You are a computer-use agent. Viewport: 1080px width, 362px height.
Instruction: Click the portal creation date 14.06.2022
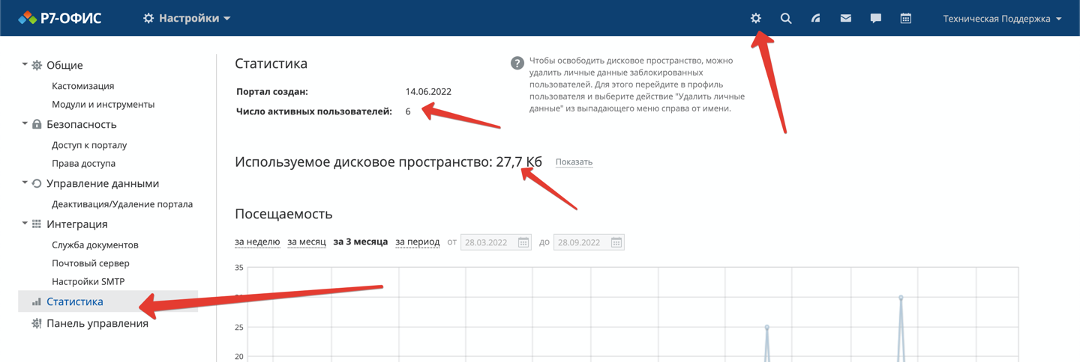tap(428, 92)
